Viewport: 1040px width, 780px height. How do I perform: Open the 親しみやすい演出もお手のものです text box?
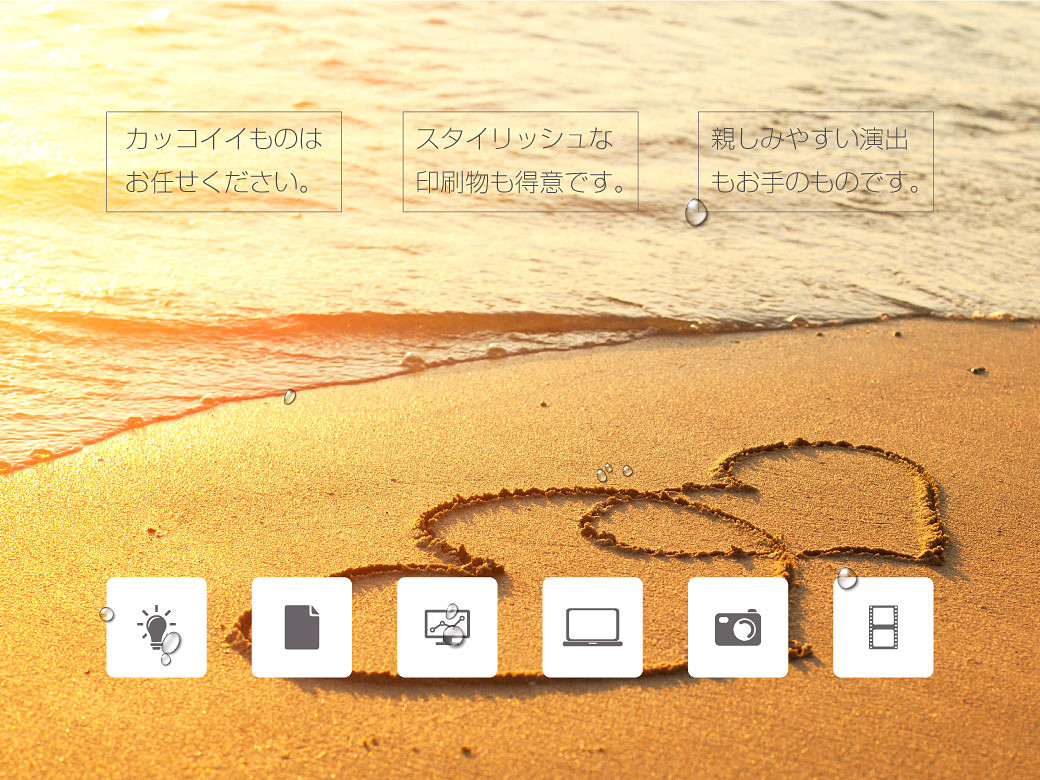pos(815,161)
